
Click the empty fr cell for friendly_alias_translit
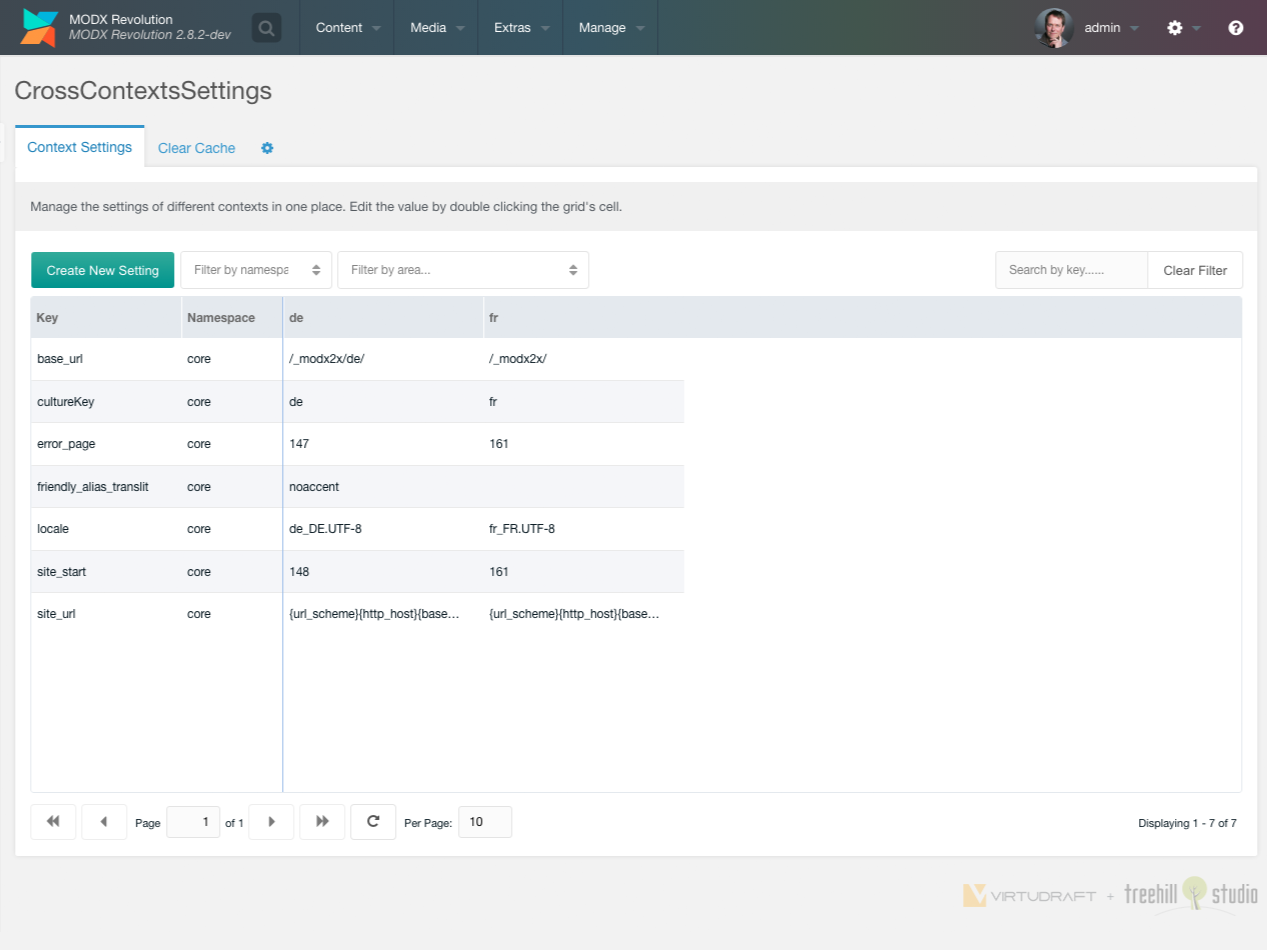point(584,486)
